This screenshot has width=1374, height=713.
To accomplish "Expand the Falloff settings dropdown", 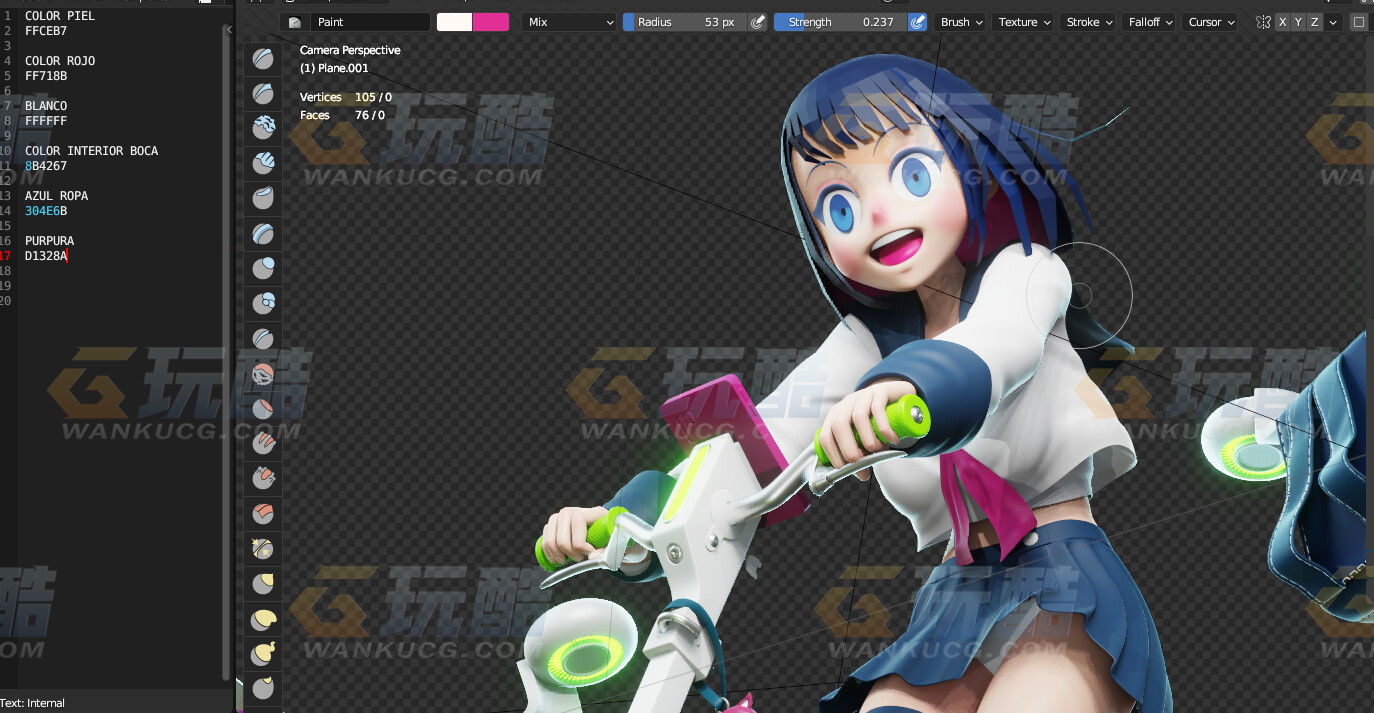I will tap(1151, 22).
